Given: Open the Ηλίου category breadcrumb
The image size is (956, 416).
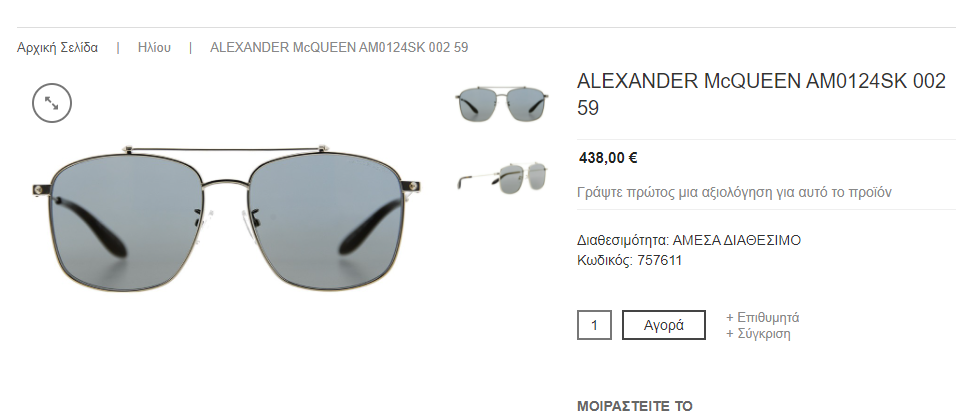Looking at the screenshot, I should [154, 48].
